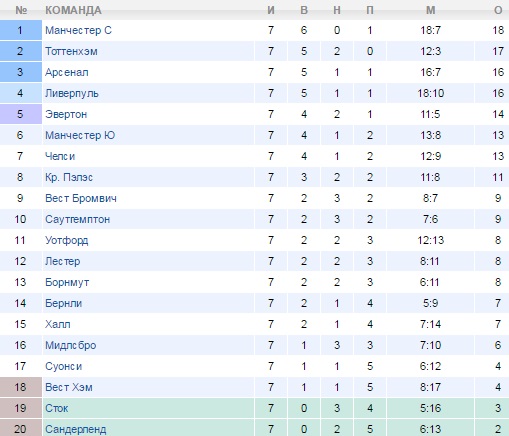The width and height of the screenshot is (509, 436).
Task: Select the Ливерпуль team link
Action: pos(72,93)
